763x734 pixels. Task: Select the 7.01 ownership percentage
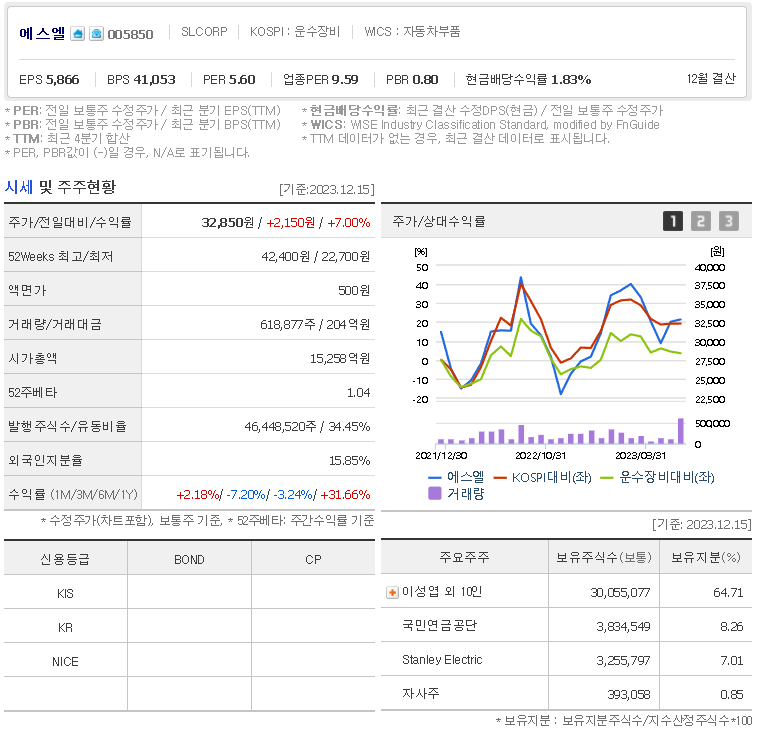(731, 661)
